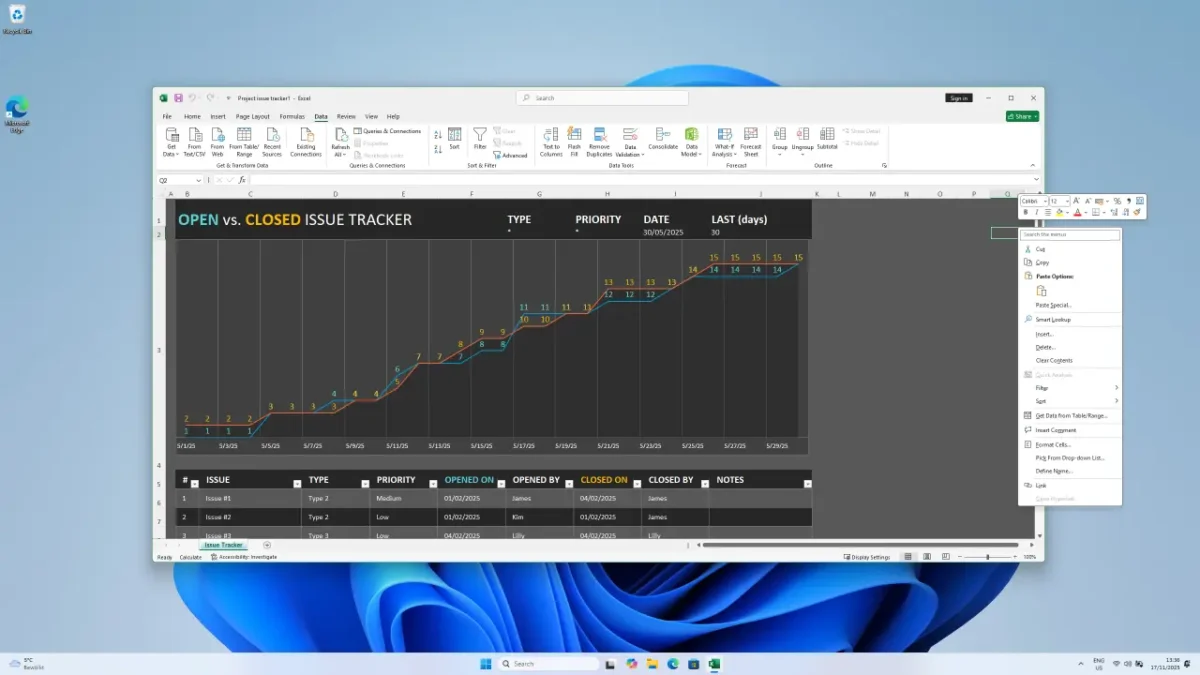Screen dimensions: 1200x675
Task: Click the zoom slider in status bar
Action: tap(987, 557)
